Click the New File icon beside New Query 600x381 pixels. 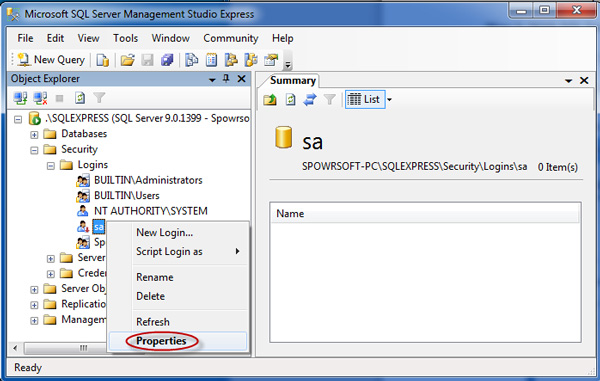click(102, 60)
